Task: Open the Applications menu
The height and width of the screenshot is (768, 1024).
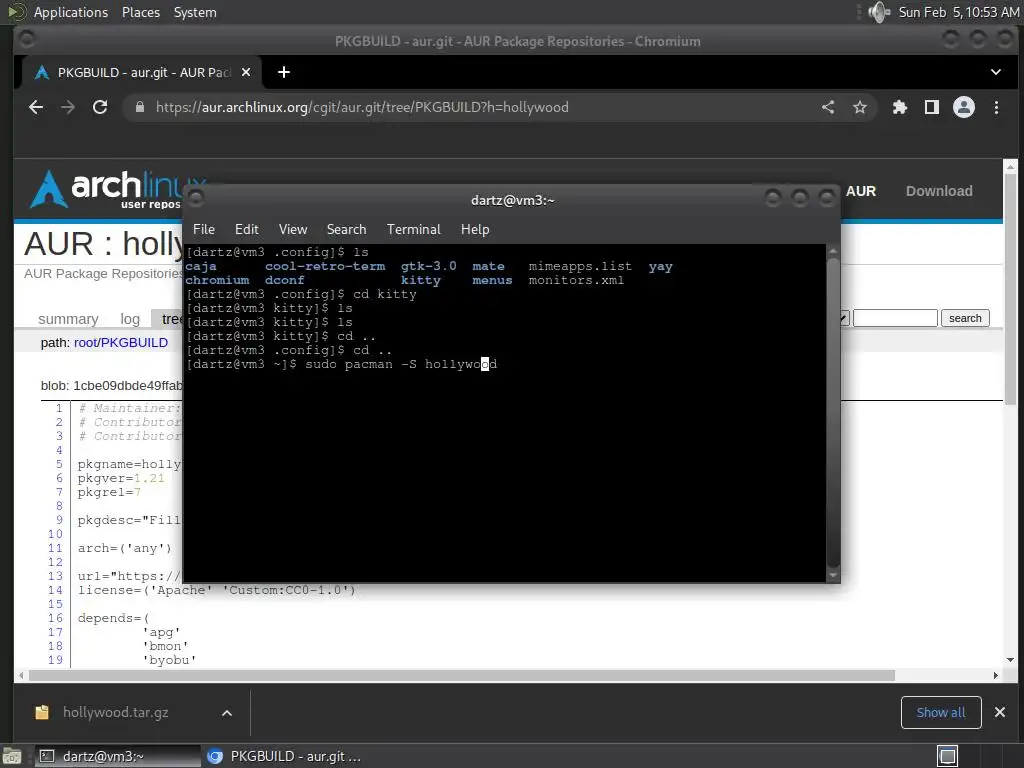Action: [x=71, y=12]
